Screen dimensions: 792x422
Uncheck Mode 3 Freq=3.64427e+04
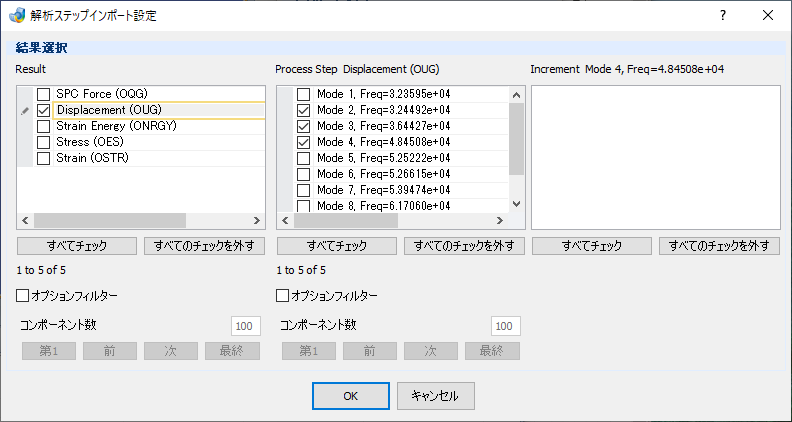[x=304, y=126]
